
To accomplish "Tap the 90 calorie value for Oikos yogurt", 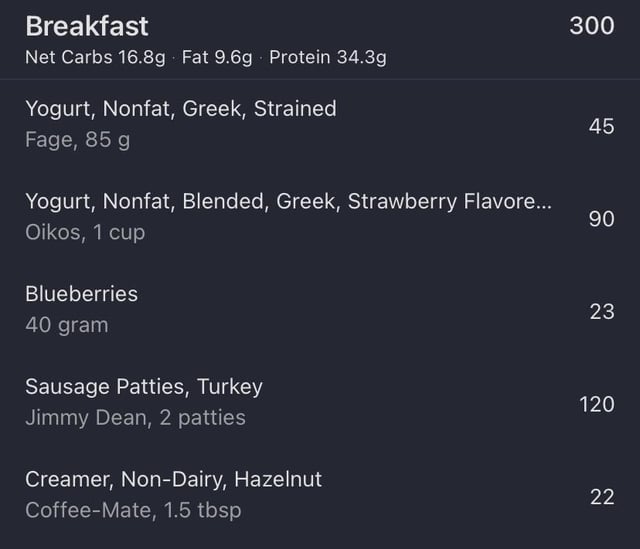I will [601, 219].
